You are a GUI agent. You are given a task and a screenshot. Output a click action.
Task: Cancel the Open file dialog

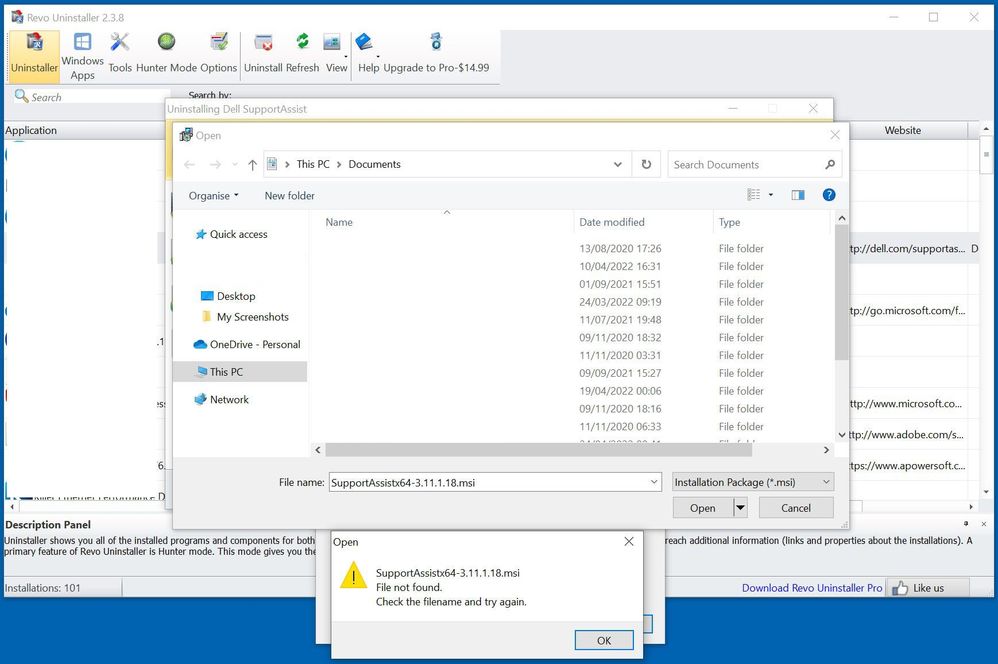tap(796, 507)
